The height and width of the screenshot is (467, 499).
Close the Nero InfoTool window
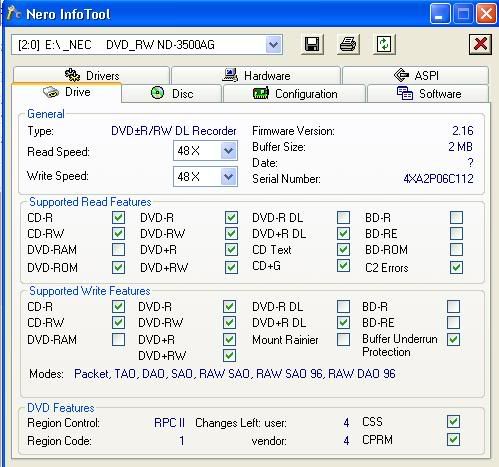[486, 14]
